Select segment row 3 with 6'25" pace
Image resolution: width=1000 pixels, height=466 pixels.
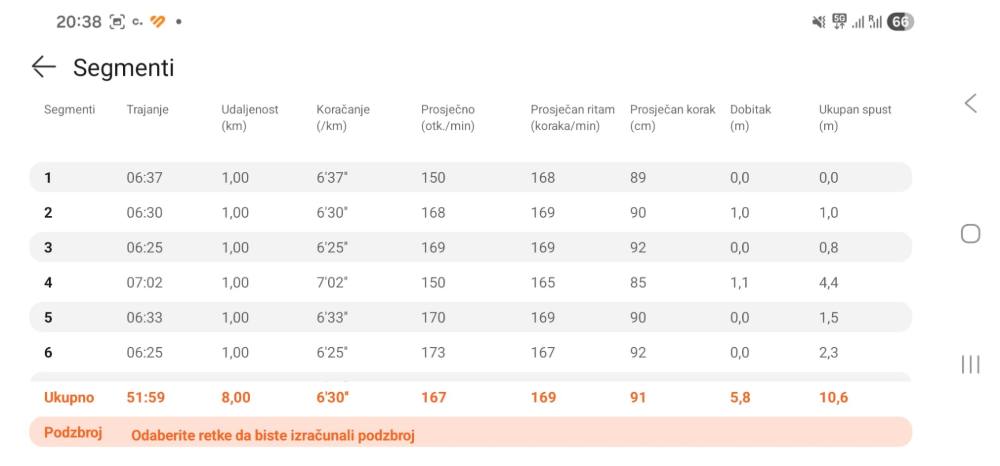click(471, 247)
